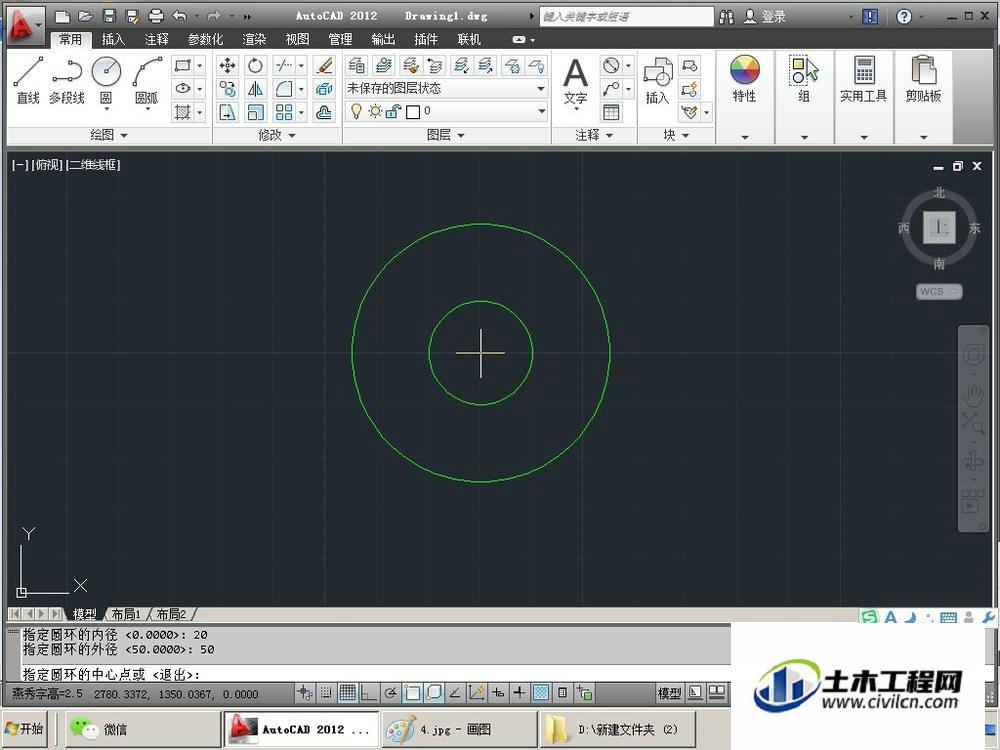
Task: Click the layer 0 color swatch
Action: coord(413,112)
